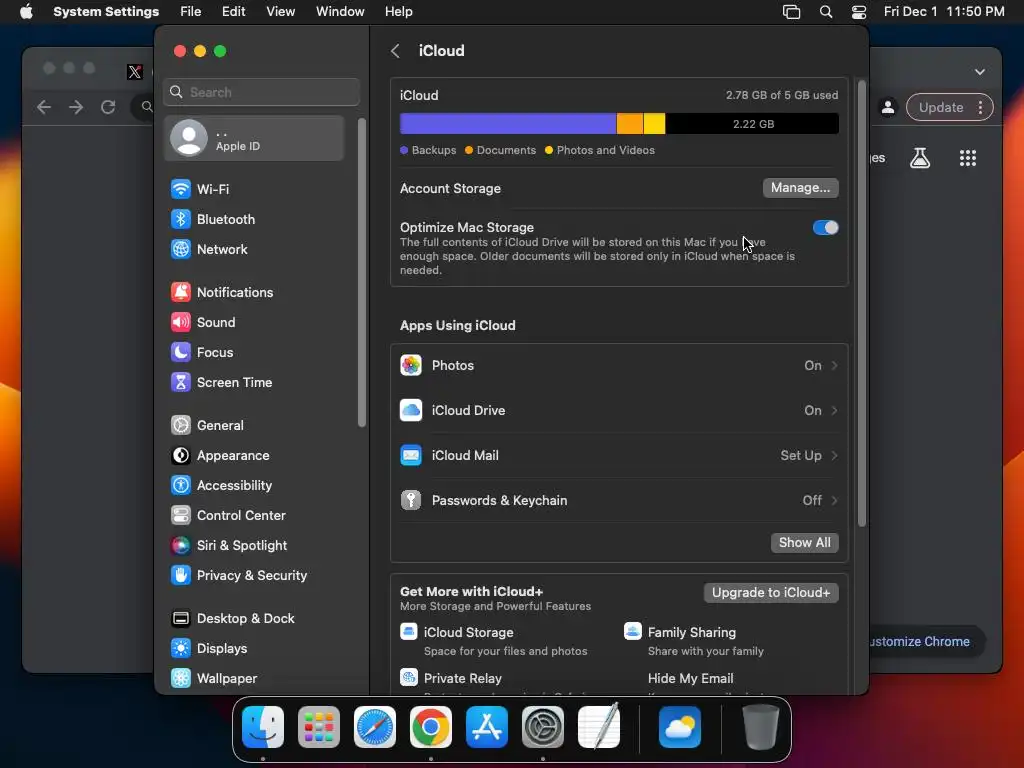Open the Apple menu

click(26, 12)
